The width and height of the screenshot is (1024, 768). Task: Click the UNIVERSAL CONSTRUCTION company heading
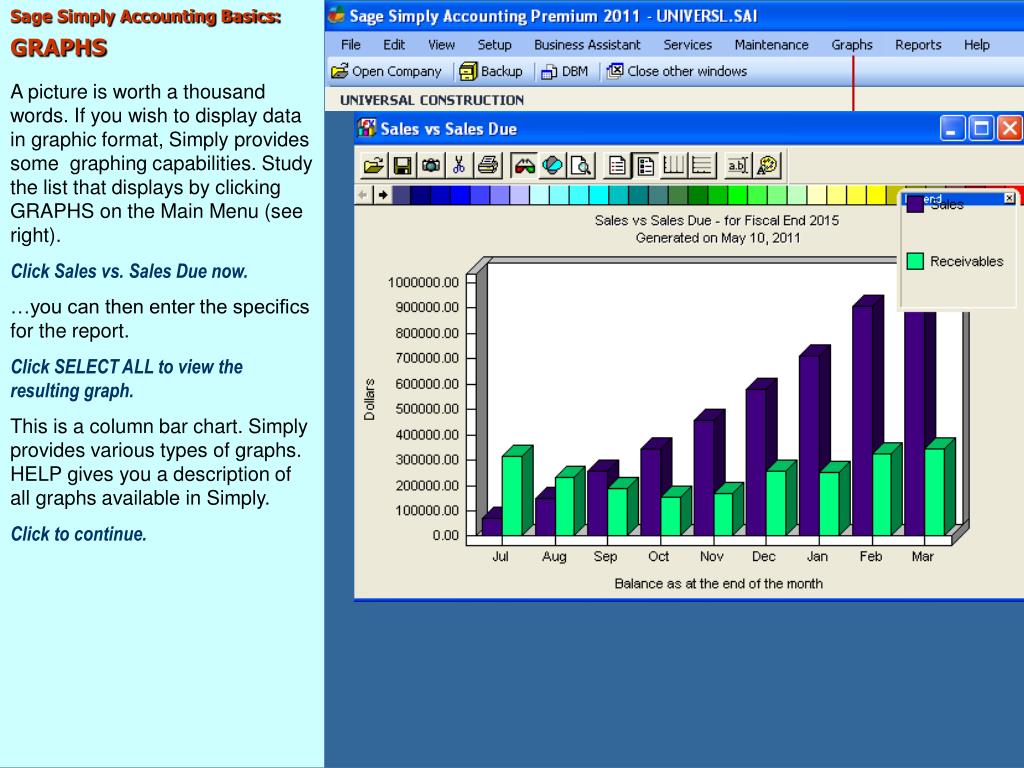click(x=432, y=100)
